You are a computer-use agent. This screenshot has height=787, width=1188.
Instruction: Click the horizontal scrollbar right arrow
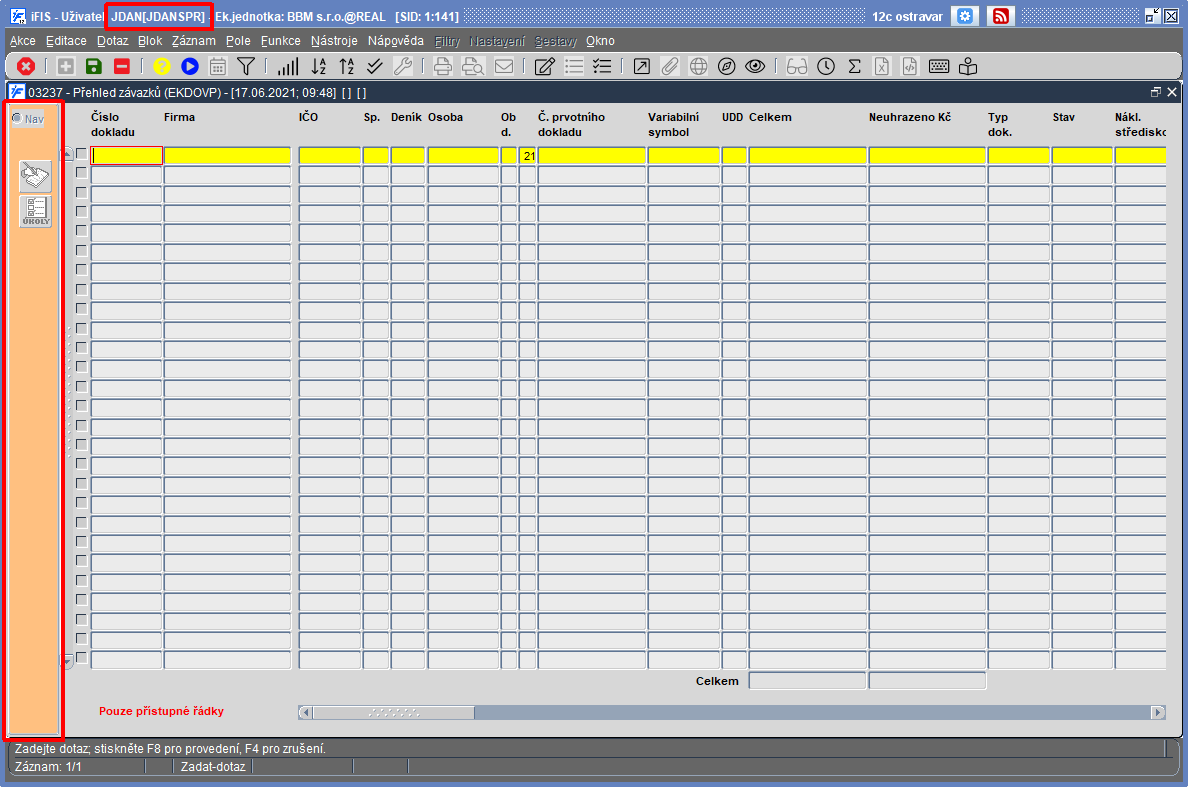tap(1158, 712)
